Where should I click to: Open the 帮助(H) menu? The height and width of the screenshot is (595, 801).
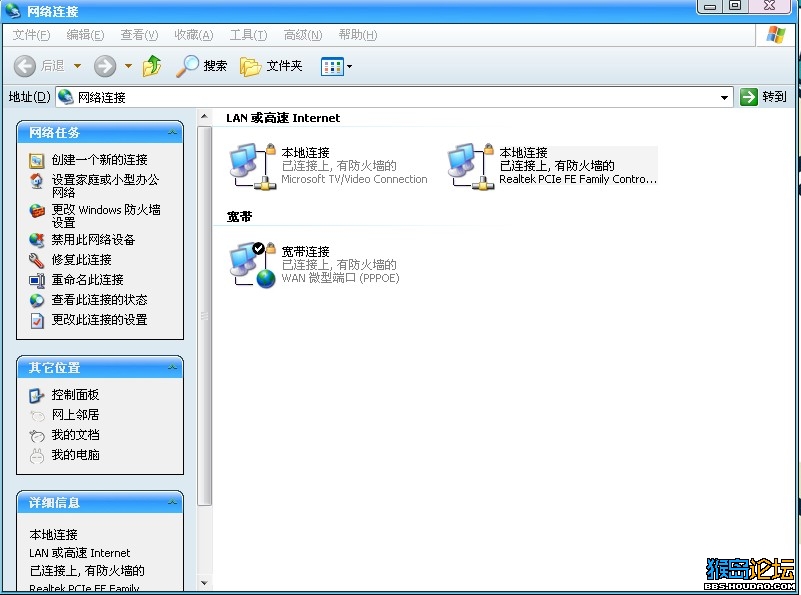(358, 35)
